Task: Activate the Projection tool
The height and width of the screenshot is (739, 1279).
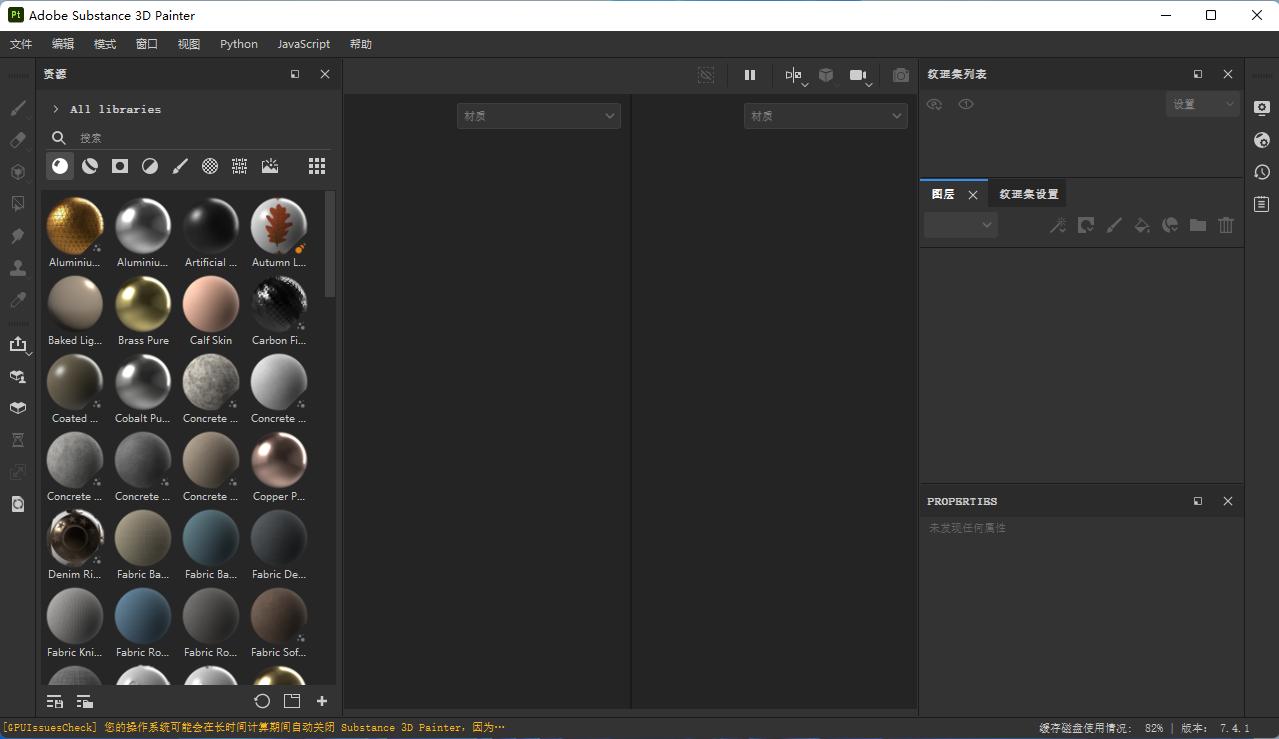Action: [x=18, y=171]
